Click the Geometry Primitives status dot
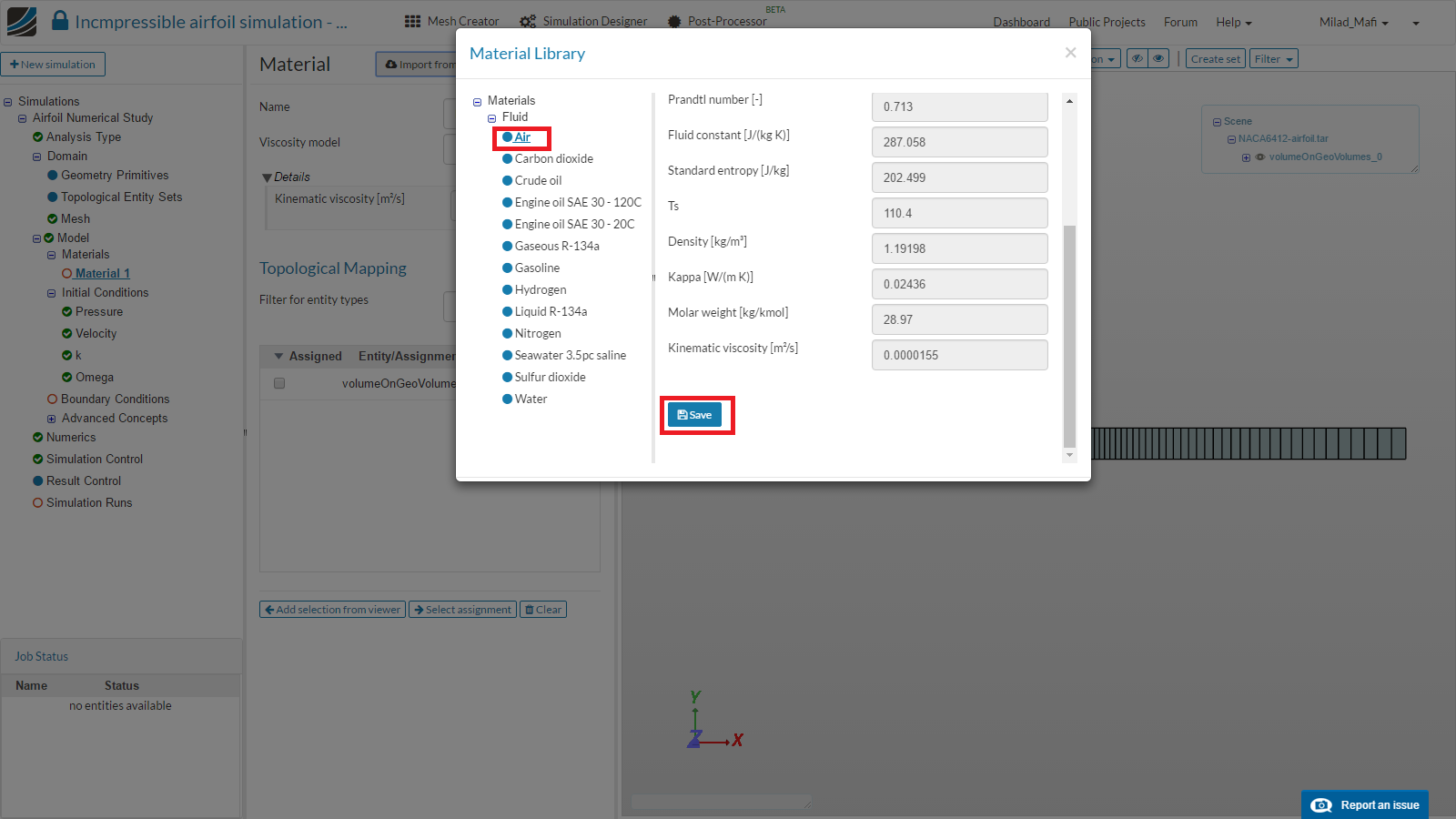Screen dimensions: 1456x819 pos(53,176)
